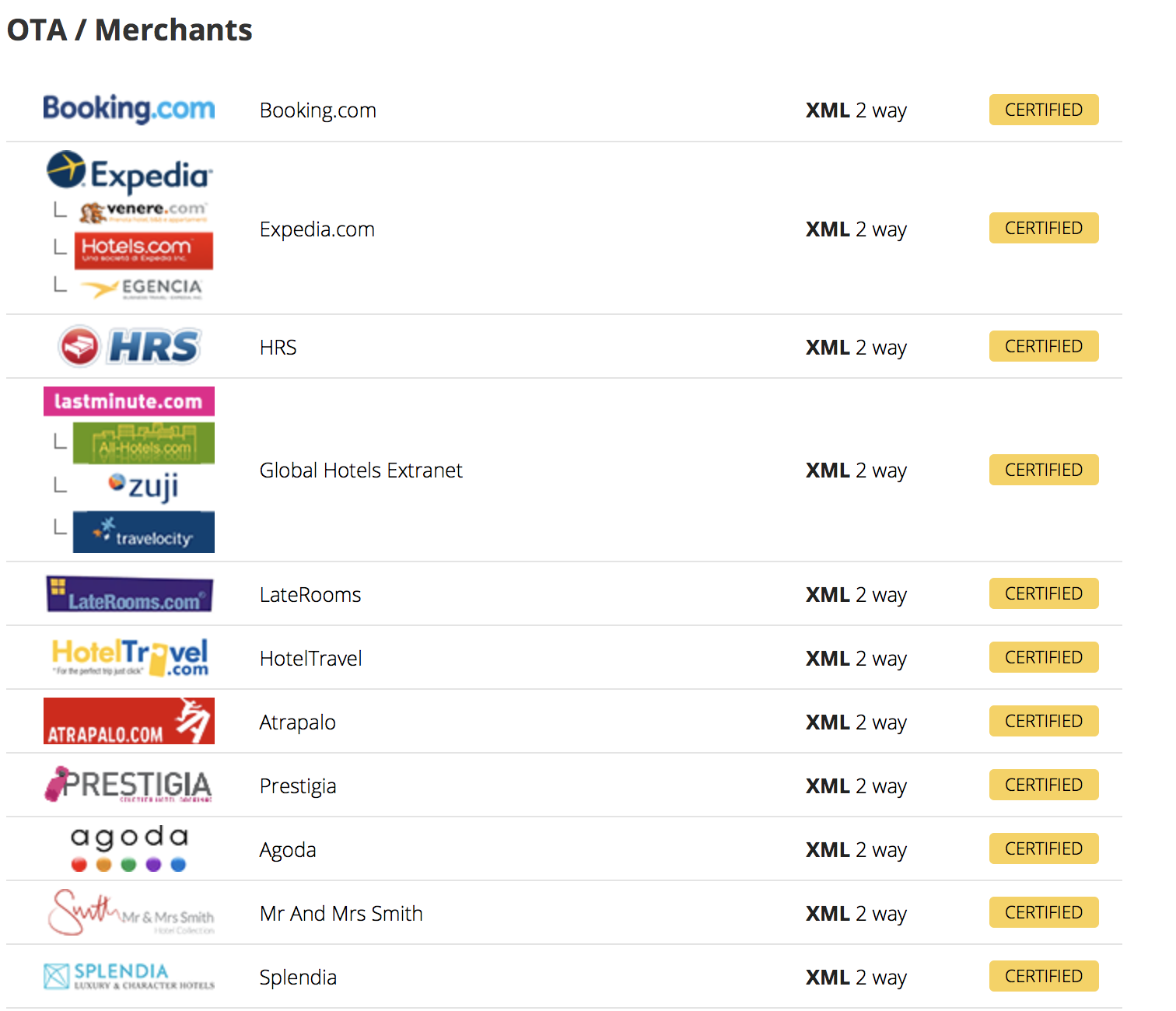Select the venere.com logo
Image resolution: width=1176 pixels, height=1011 pixels.
coord(143,212)
